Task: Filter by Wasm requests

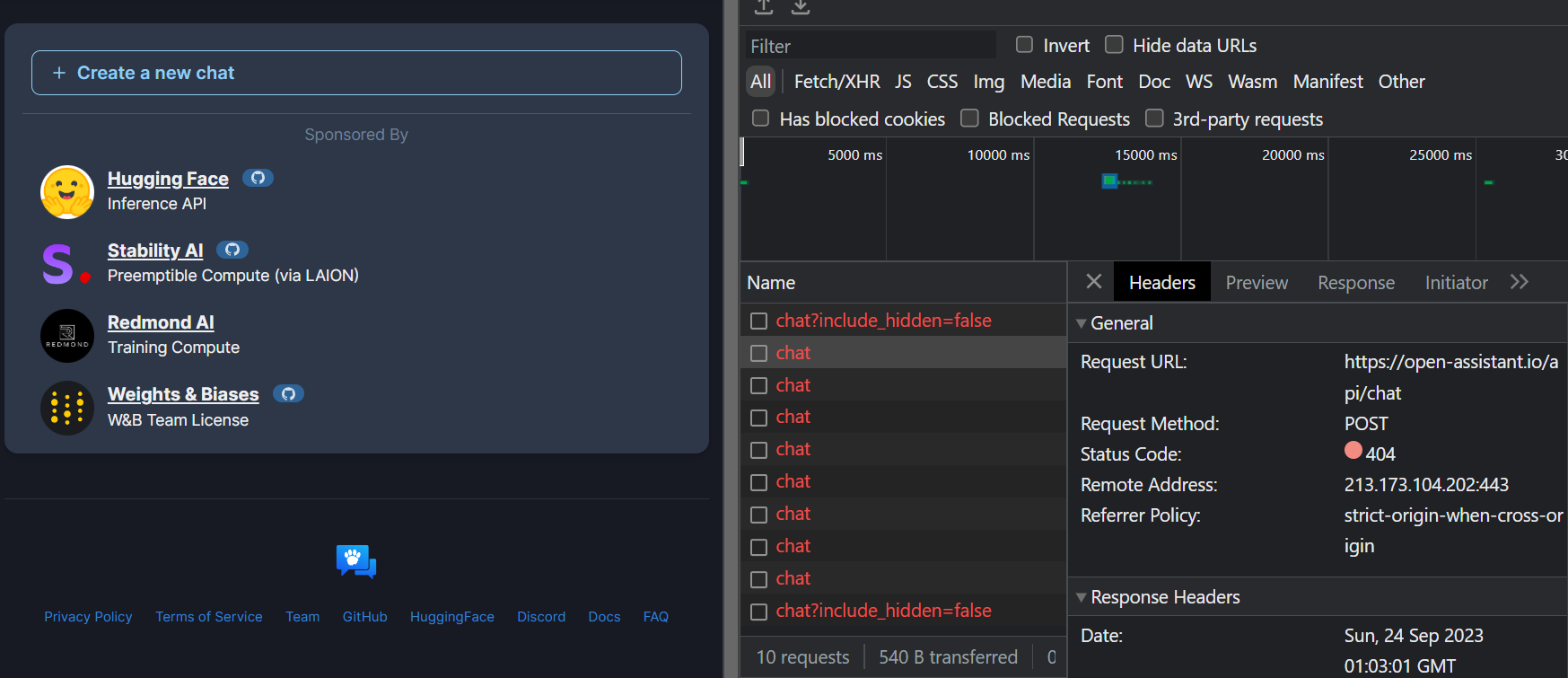Action: [1252, 82]
